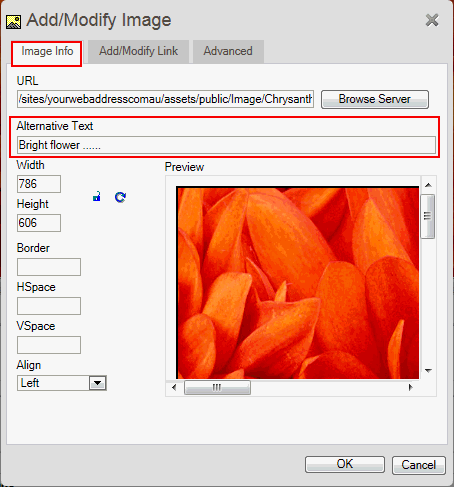Click the Cancel button
This screenshot has height=487, width=454.
(x=419, y=465)
